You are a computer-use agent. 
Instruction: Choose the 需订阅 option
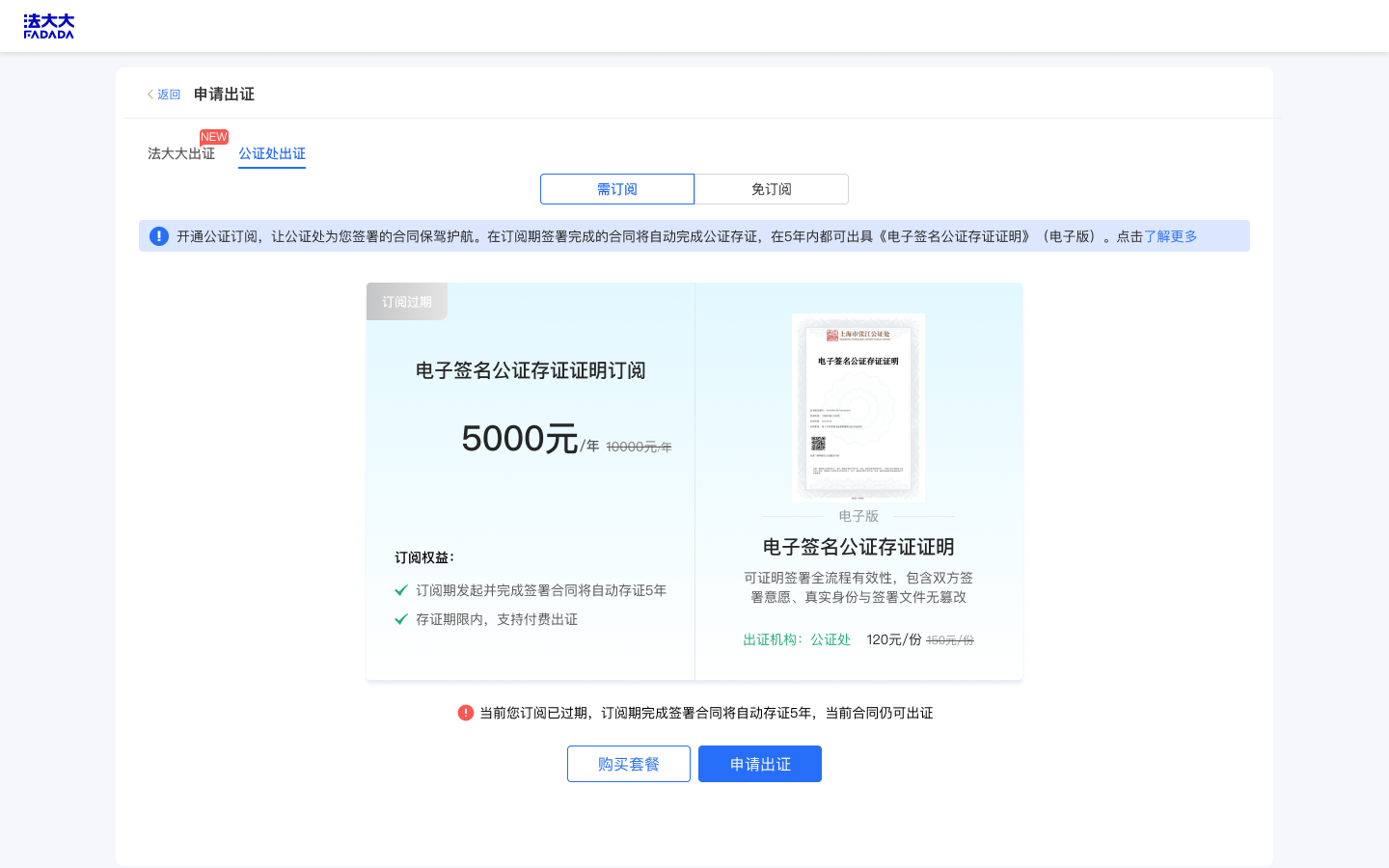617,189
